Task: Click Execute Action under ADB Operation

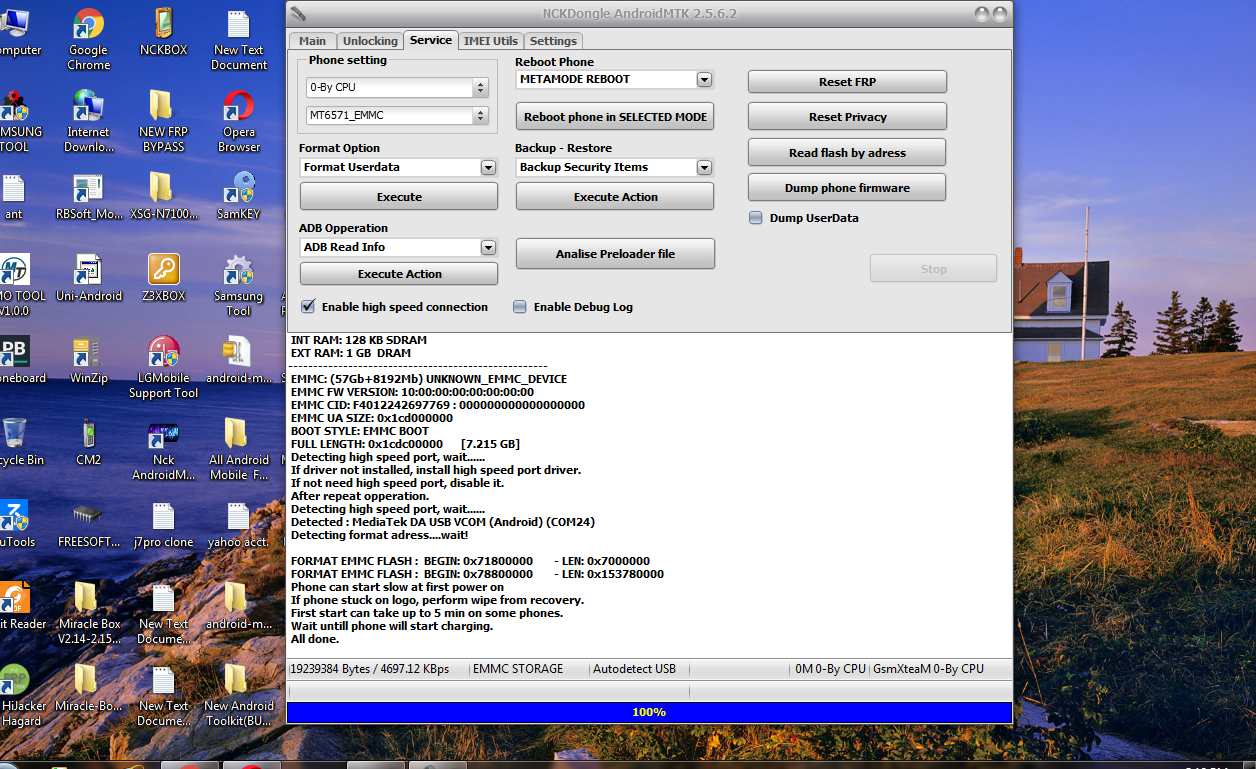Action: [x=399, y=274]
